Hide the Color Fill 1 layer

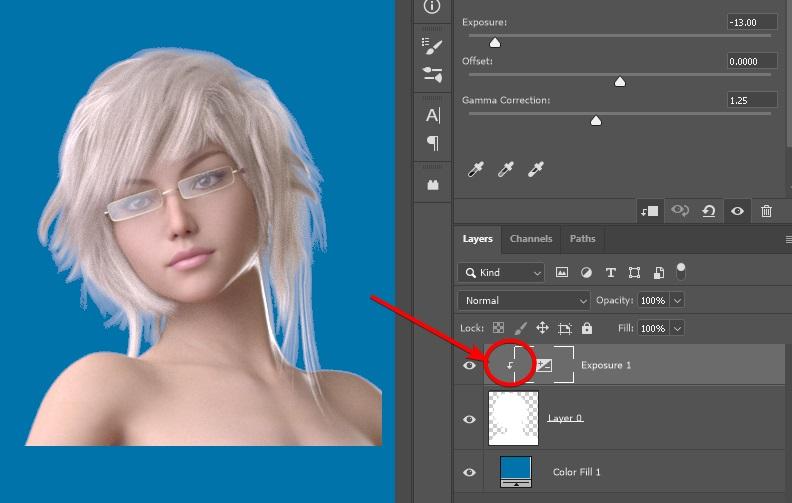pyautogui.click(x=469, y=472)
